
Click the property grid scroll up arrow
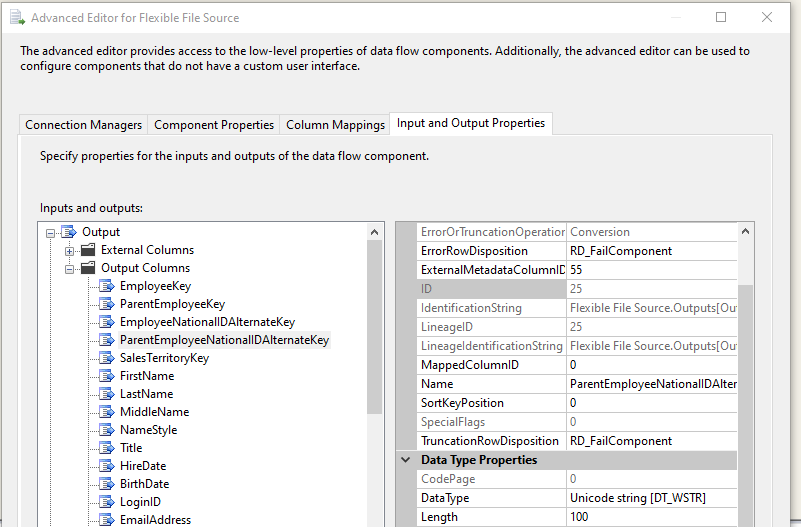coord(745,231)
